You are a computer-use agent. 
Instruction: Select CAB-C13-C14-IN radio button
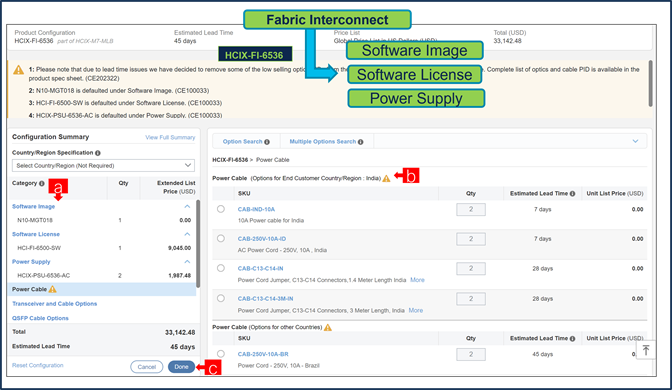(221, 268)
